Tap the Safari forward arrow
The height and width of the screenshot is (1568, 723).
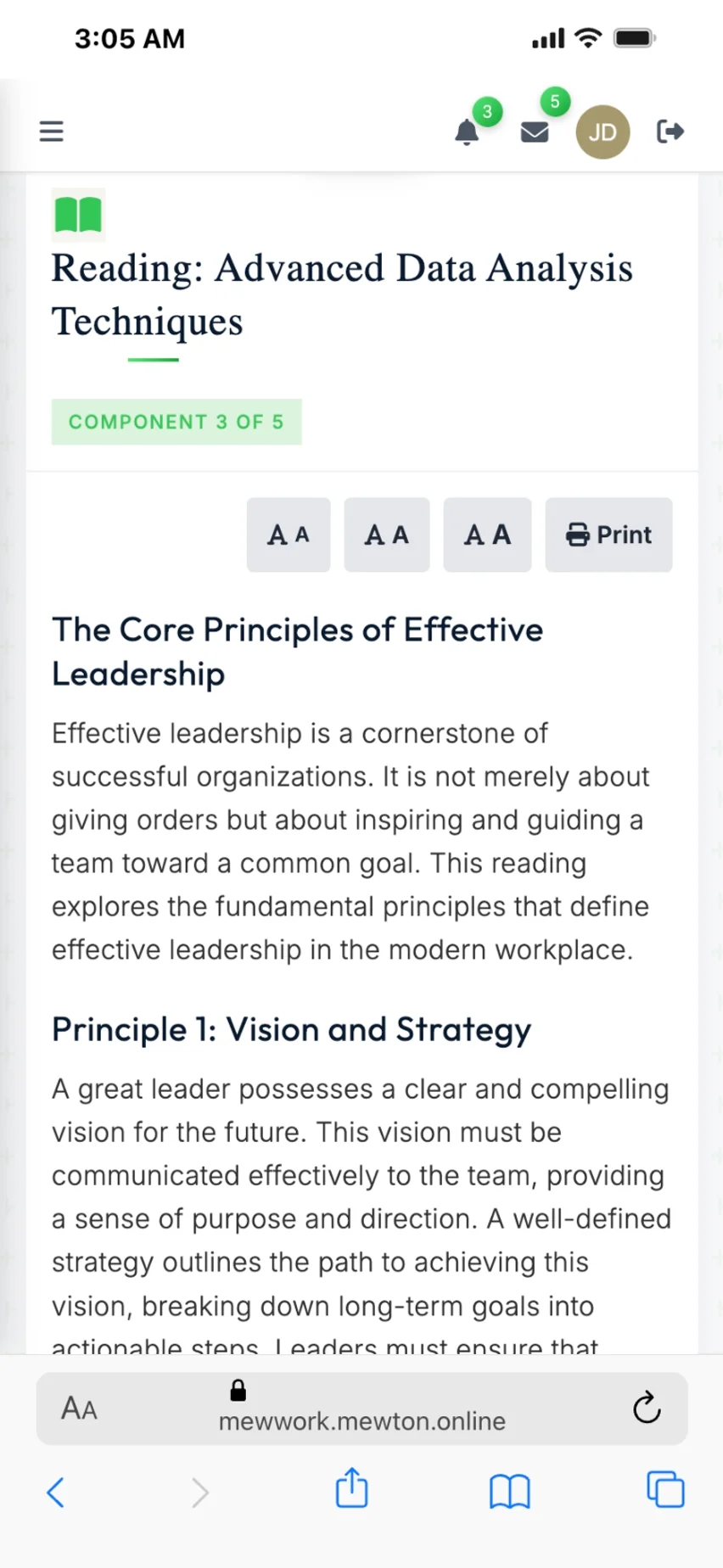pos(199,1492)
